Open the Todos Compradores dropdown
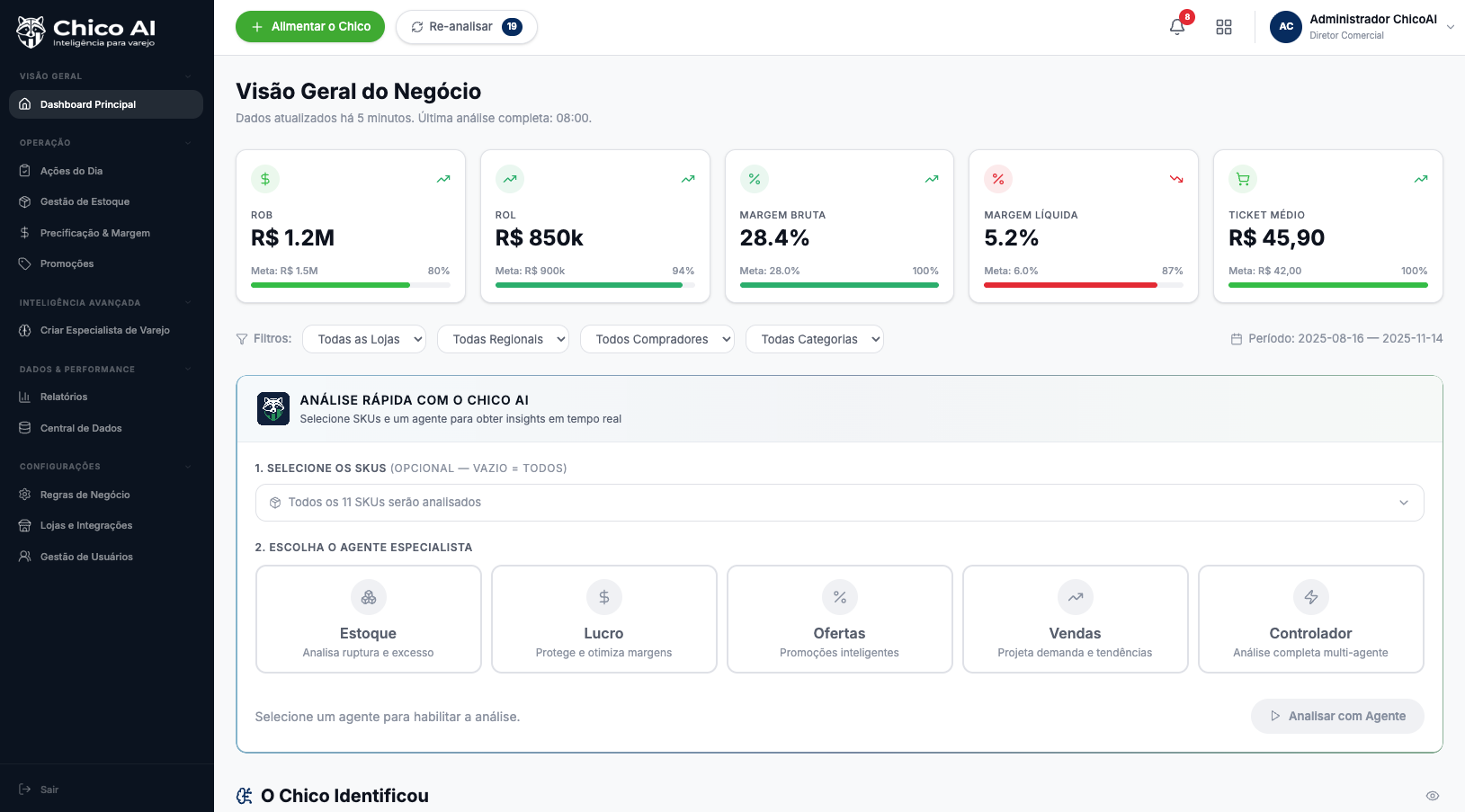This screenshot has width=1465, height=812. pyautogui.click(x=657, y=339)
